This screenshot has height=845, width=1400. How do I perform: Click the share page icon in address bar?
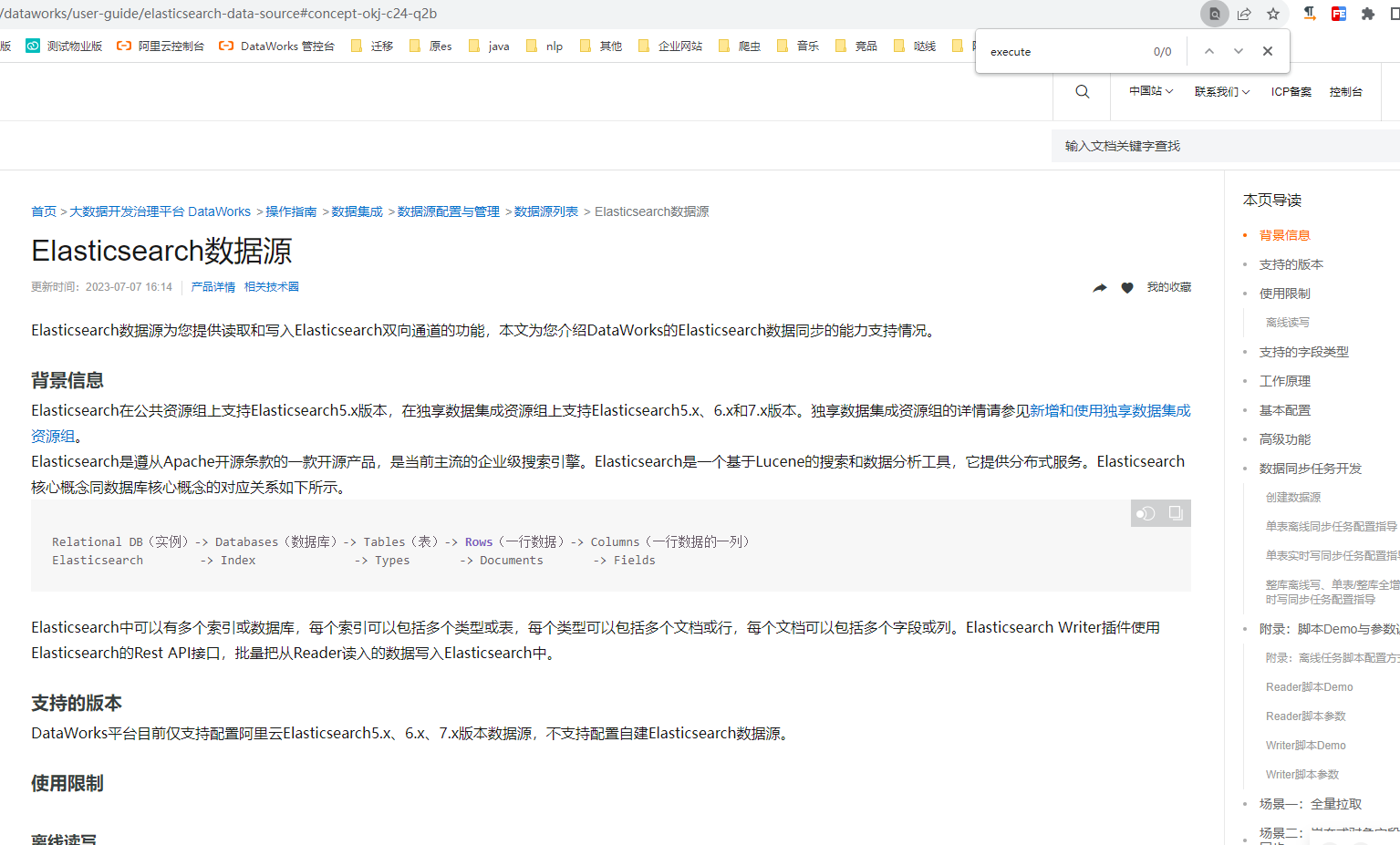[x=1244, y=14]
